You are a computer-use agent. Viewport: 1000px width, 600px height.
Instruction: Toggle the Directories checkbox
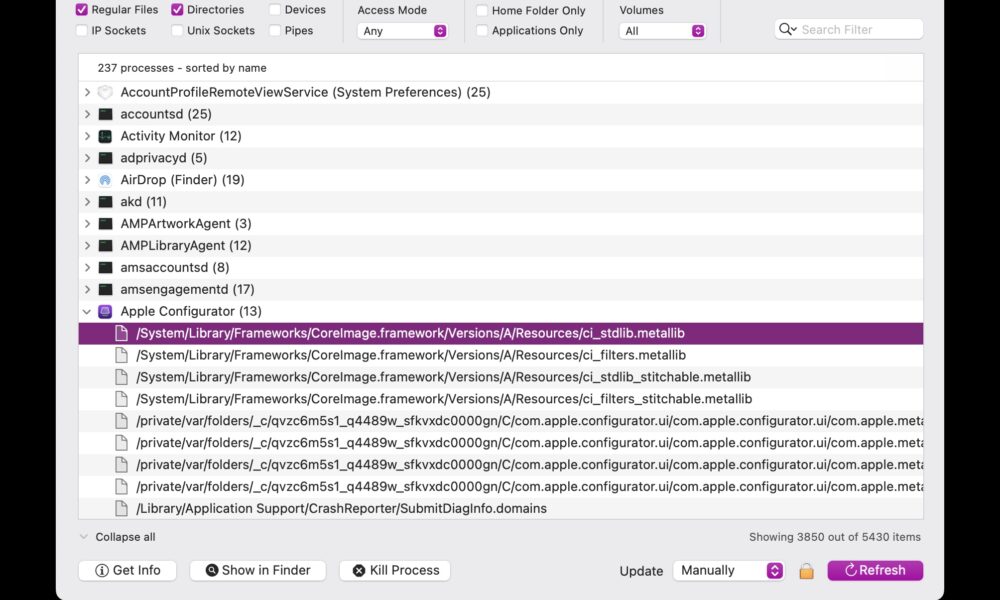[177, 10]
